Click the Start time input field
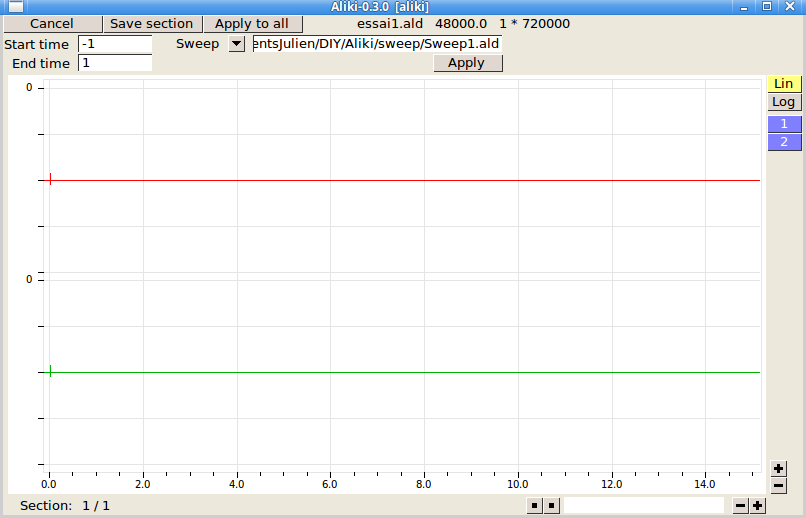 click(x=115, y=44)
